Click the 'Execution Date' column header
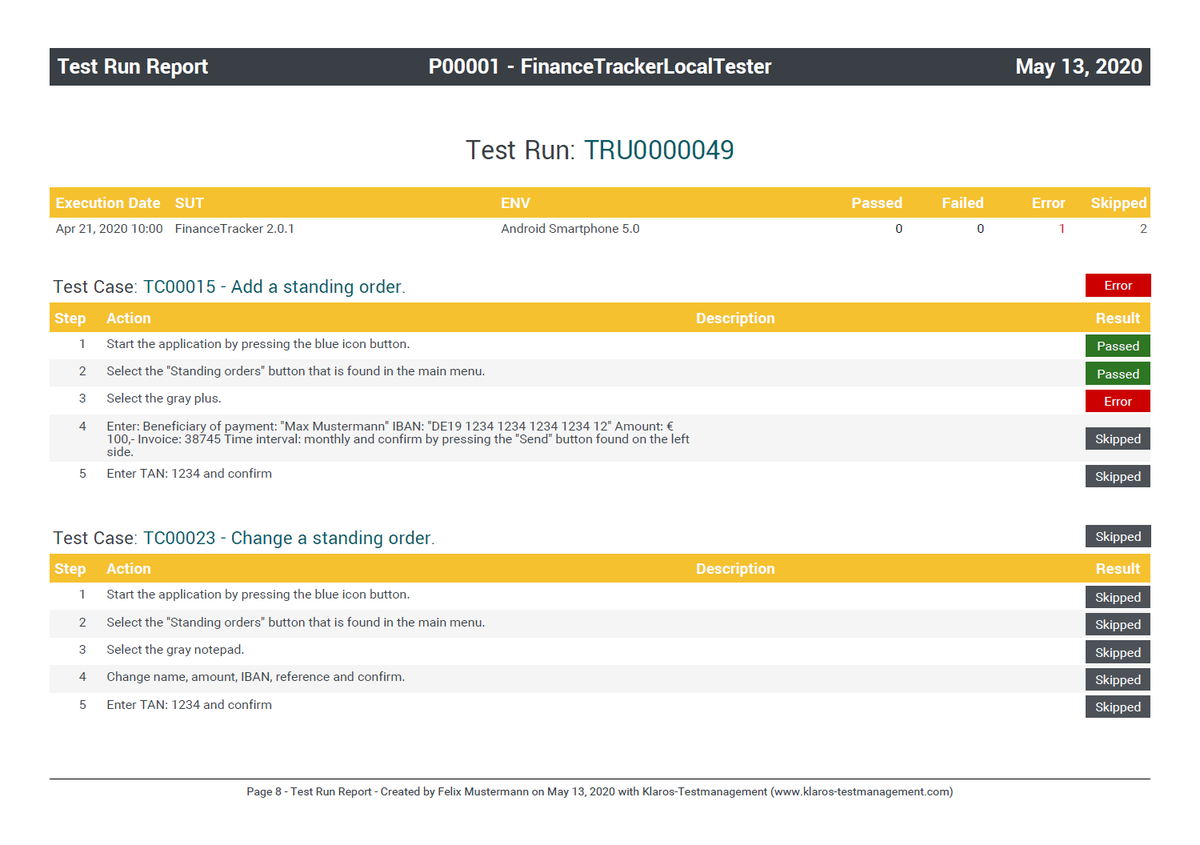The width and height of the screenshot is (1200, 845). 108,203
